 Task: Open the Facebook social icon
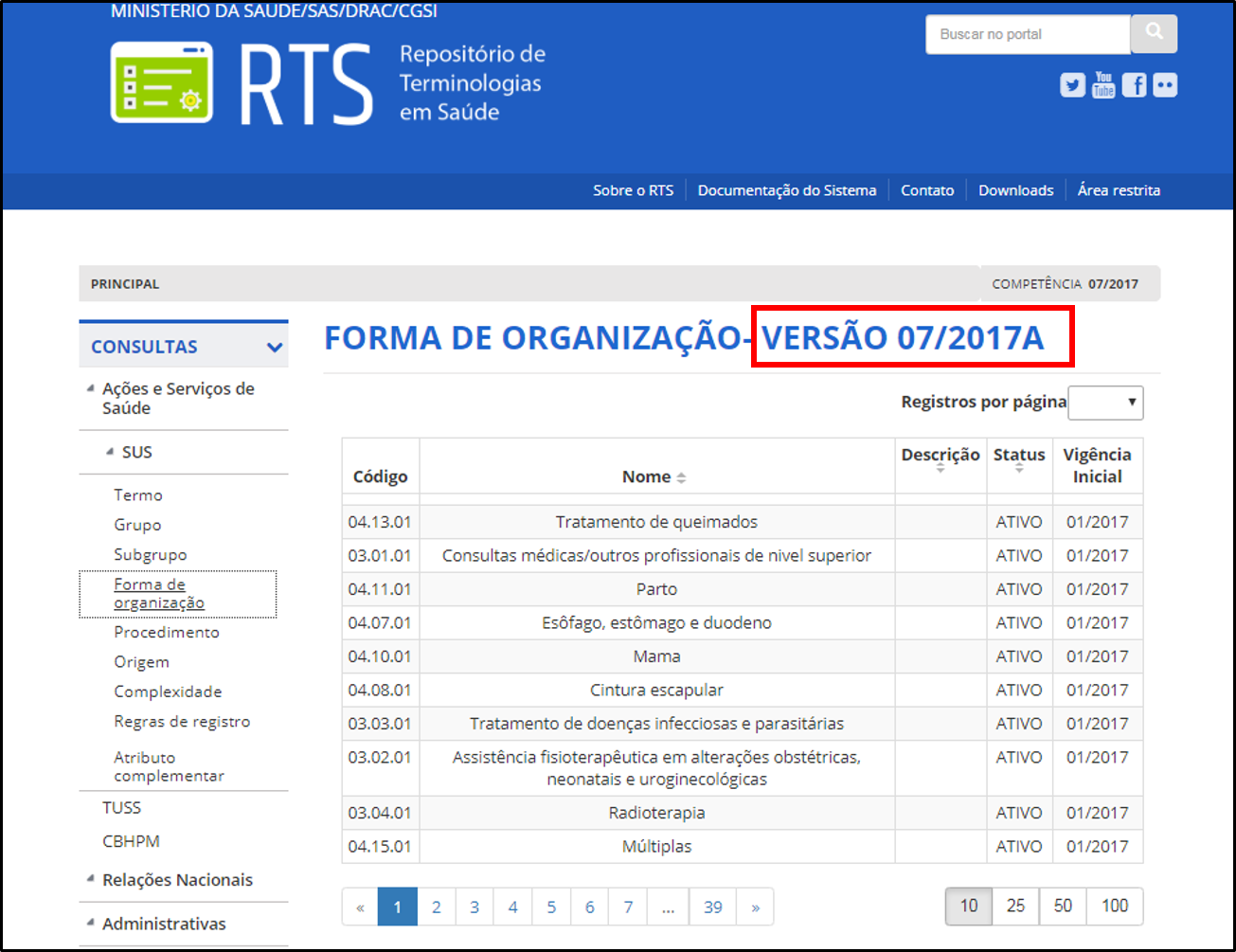1134,85
